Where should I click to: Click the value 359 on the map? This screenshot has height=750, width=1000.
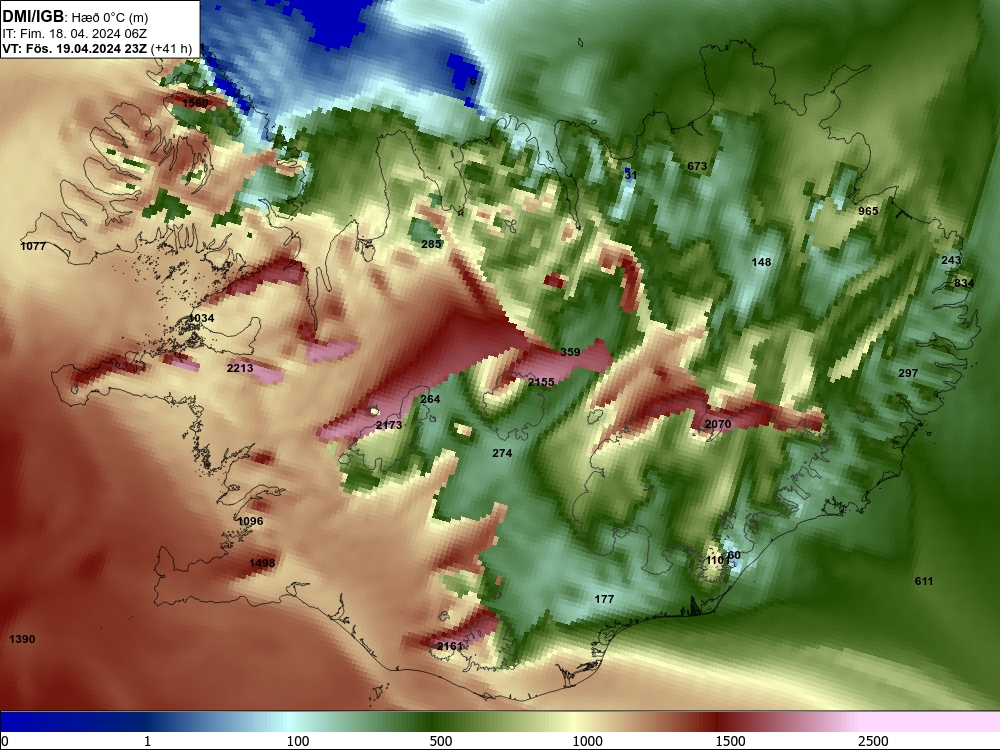pyautogui.click(x=570, y=351)
